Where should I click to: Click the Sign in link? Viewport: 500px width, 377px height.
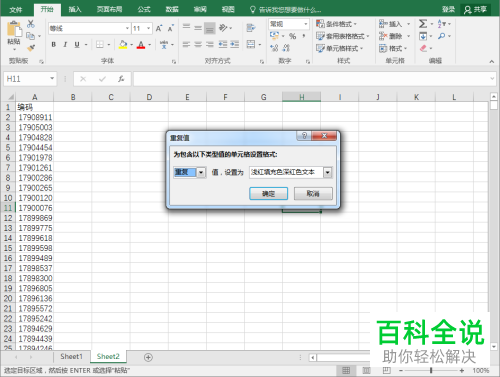click(448, 9)
